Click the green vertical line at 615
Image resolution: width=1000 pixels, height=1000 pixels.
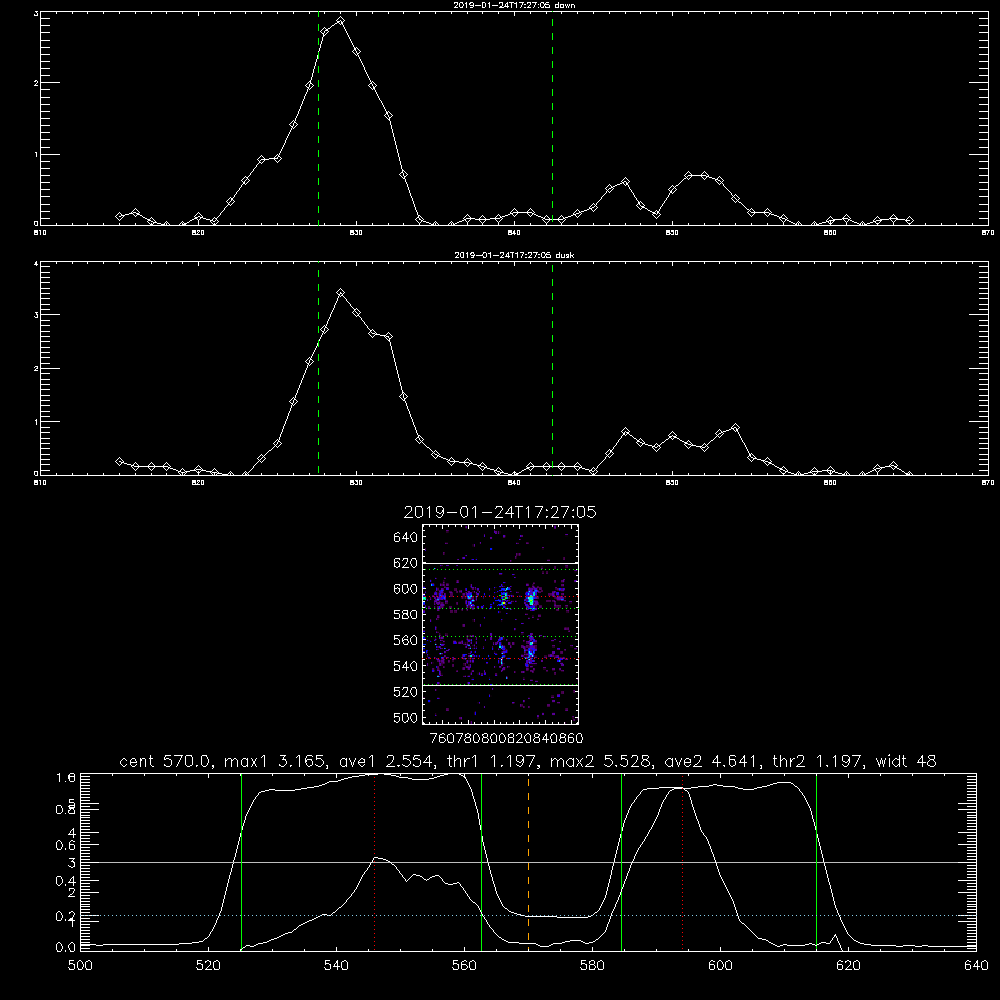point(816,862)
